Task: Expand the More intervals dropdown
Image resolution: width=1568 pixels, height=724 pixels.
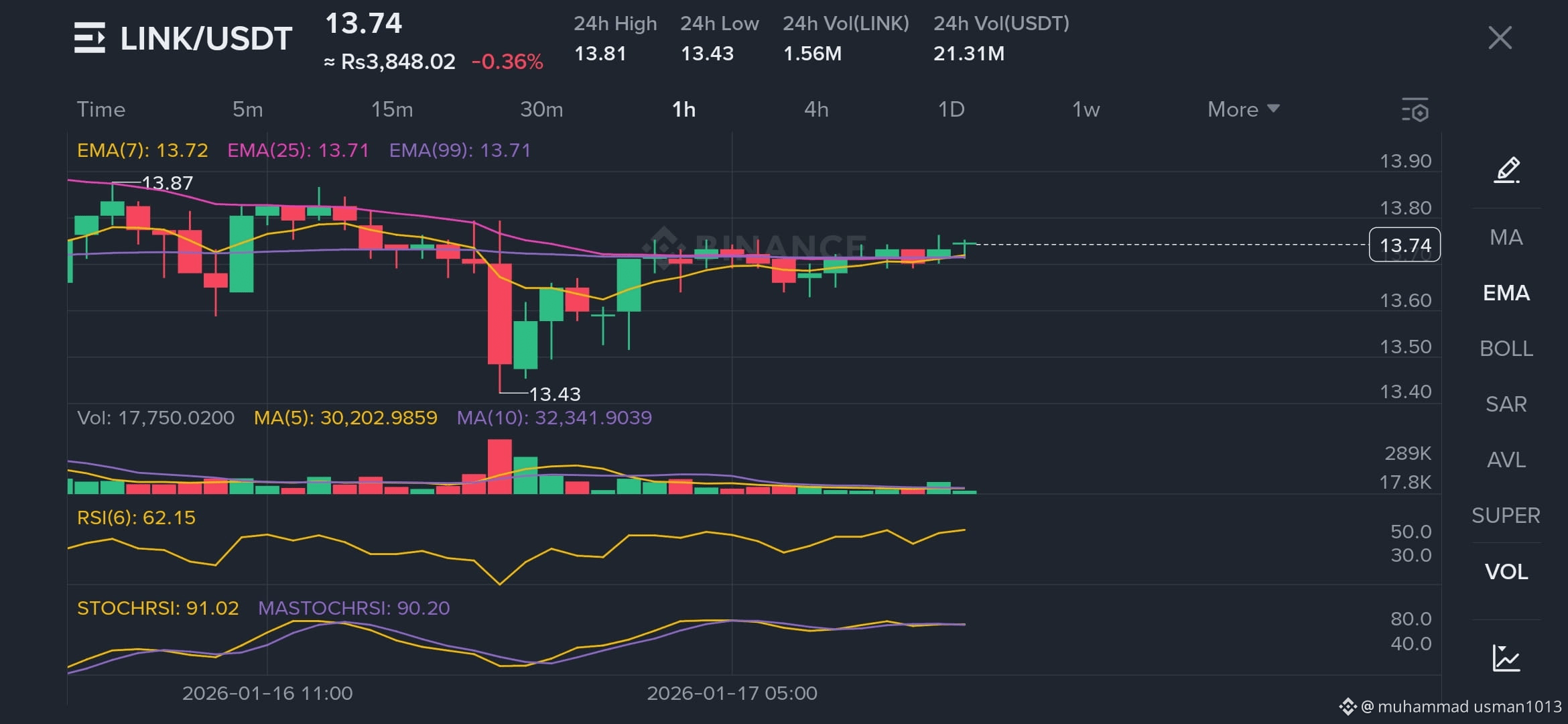Action: pyautogui.click(x=1243, y=109)
